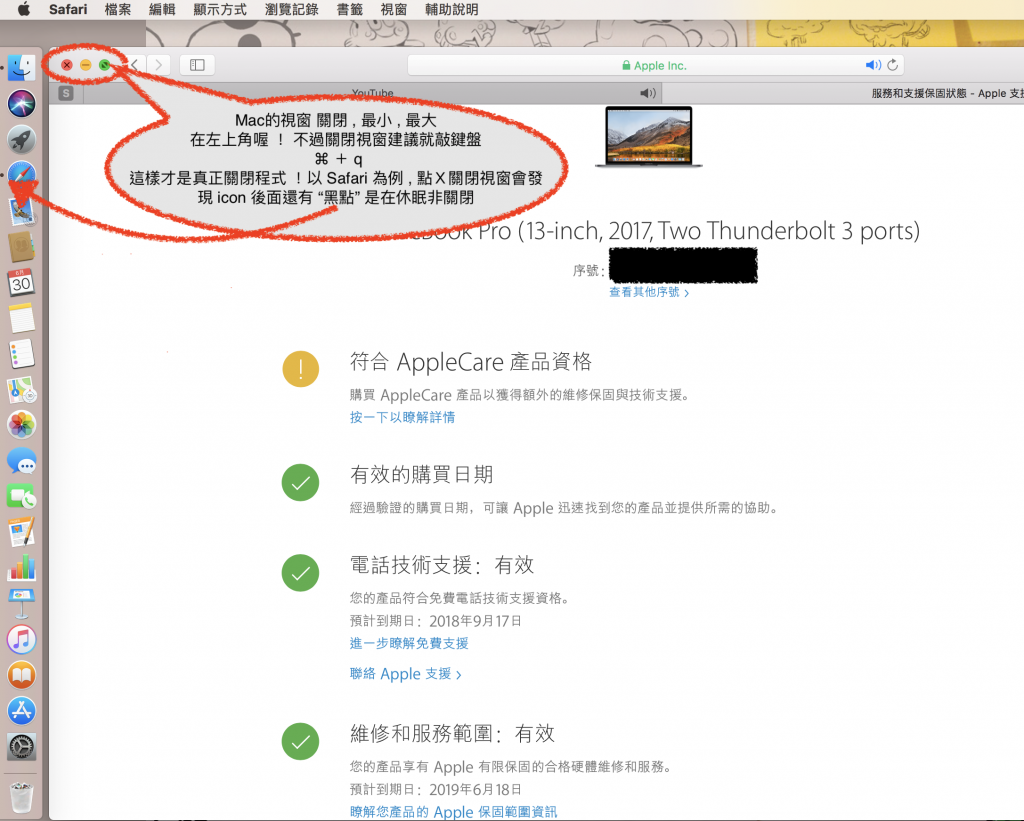Launch Numbers bar chart icon

pos(22,568)
